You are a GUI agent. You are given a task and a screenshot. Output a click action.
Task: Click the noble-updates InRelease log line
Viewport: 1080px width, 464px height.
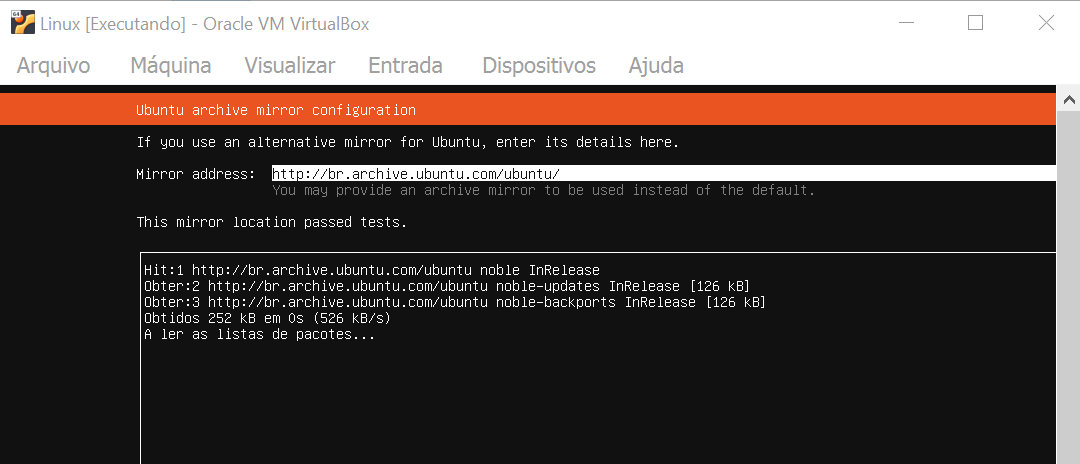click(x=447, y=286)
